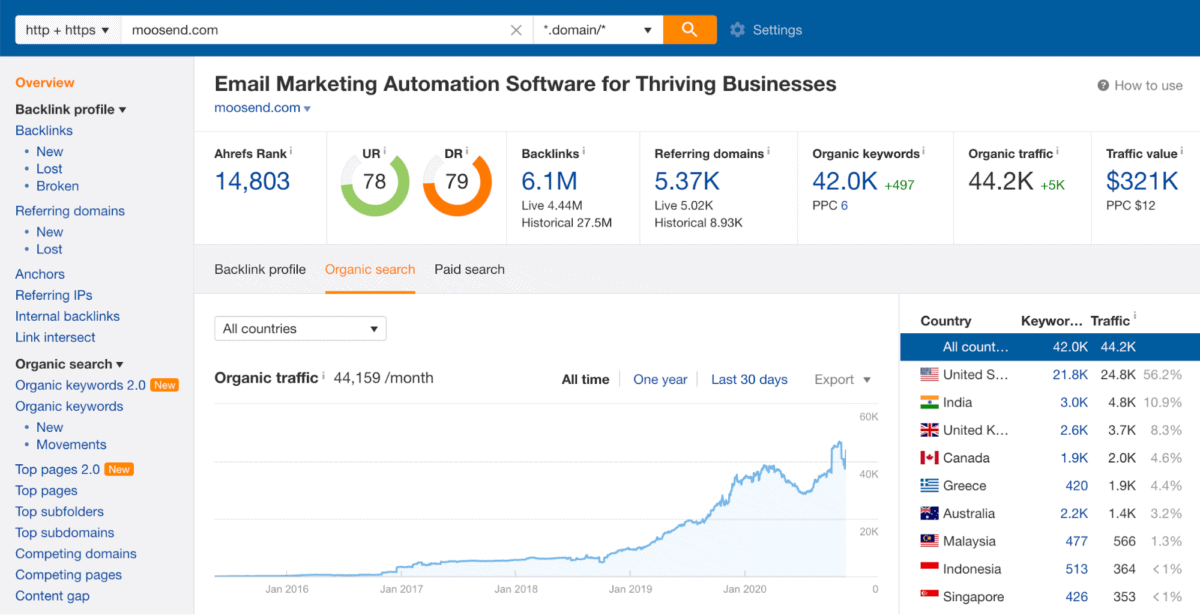Select the One year chart range
Viewport: 1200px width, 615px height.
tap(660, 379)
